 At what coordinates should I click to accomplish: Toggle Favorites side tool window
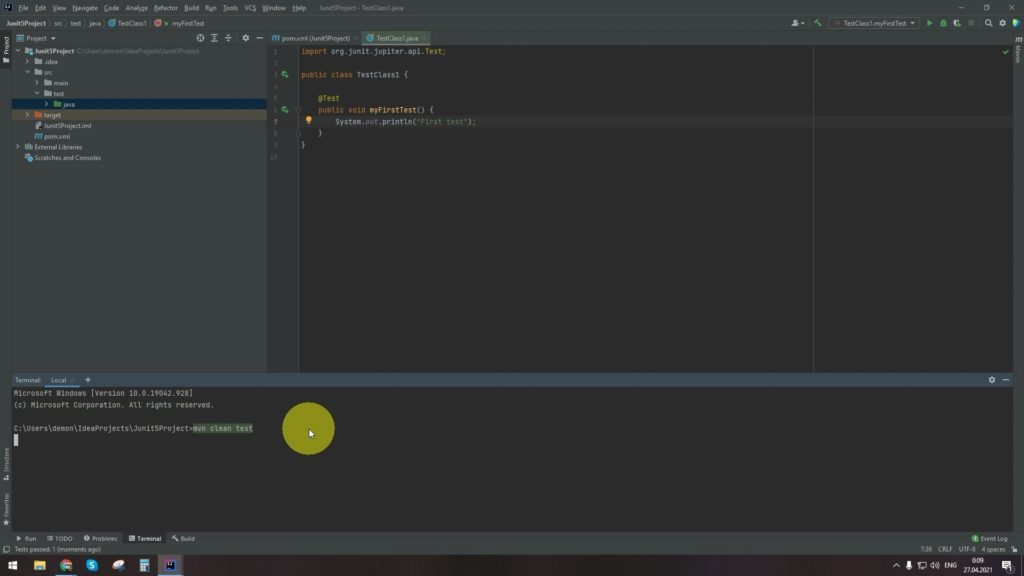pos(6,509)
